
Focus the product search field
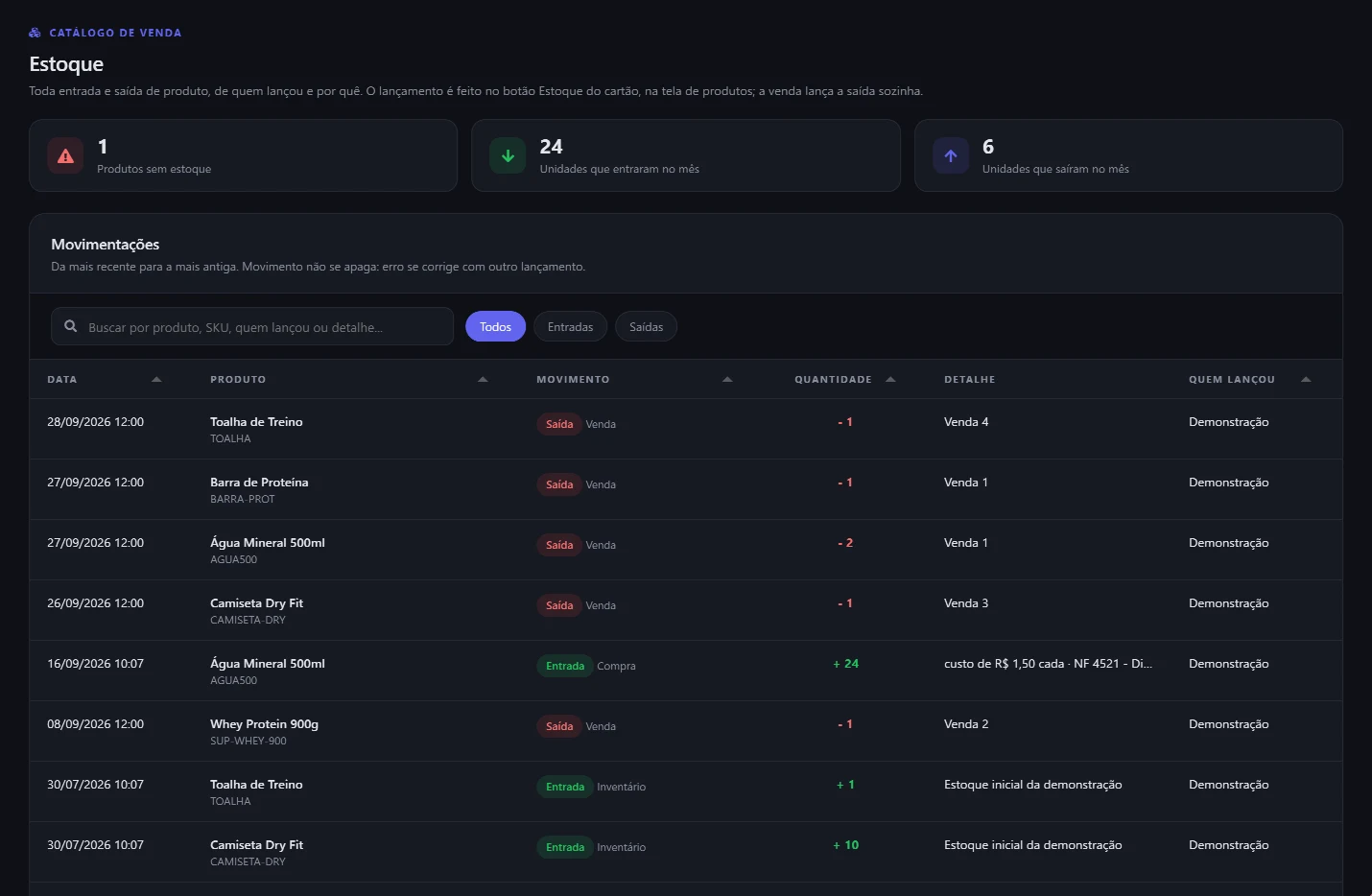coord(252,326)
